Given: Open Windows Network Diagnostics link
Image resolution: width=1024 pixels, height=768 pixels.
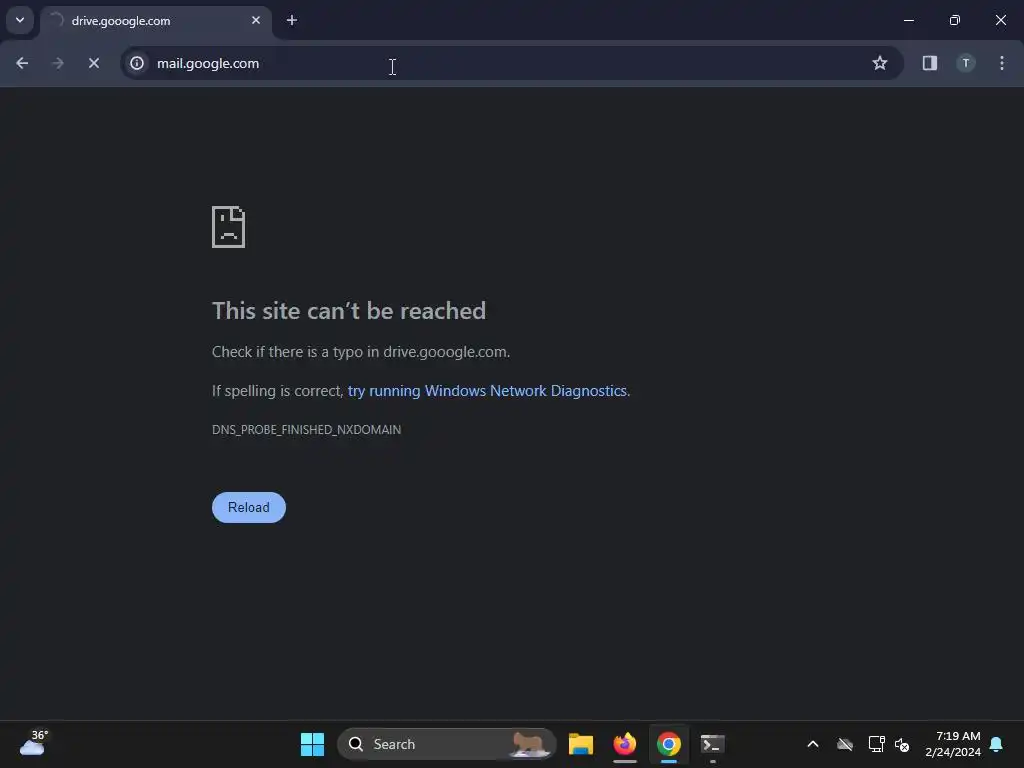Looking at the screenshot, I should click(488, 391).
